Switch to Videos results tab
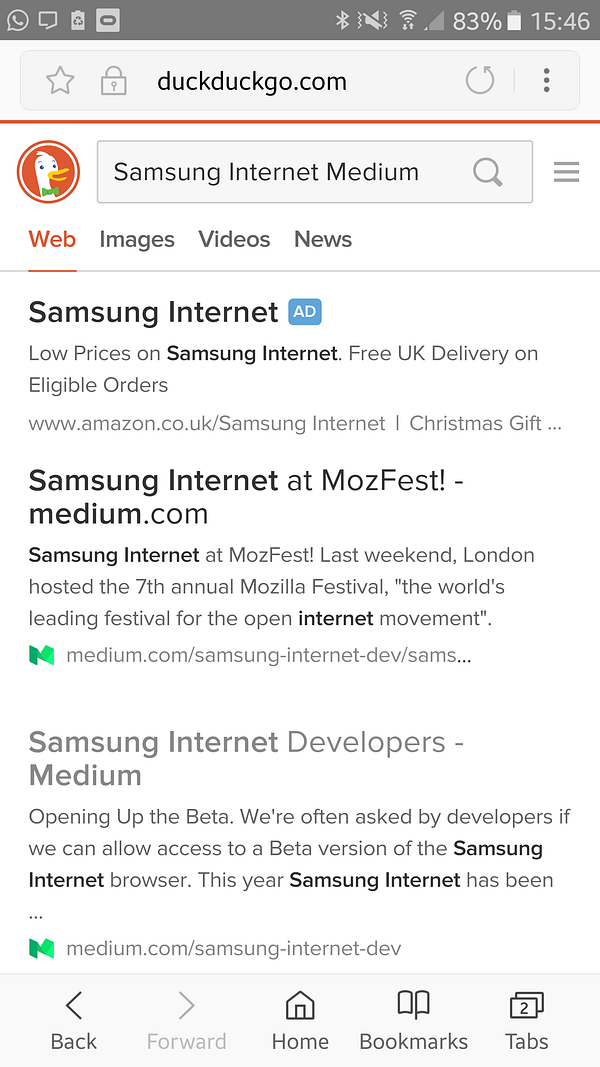The width and height of the screenshot is (600, 1067). click(234, 240)
